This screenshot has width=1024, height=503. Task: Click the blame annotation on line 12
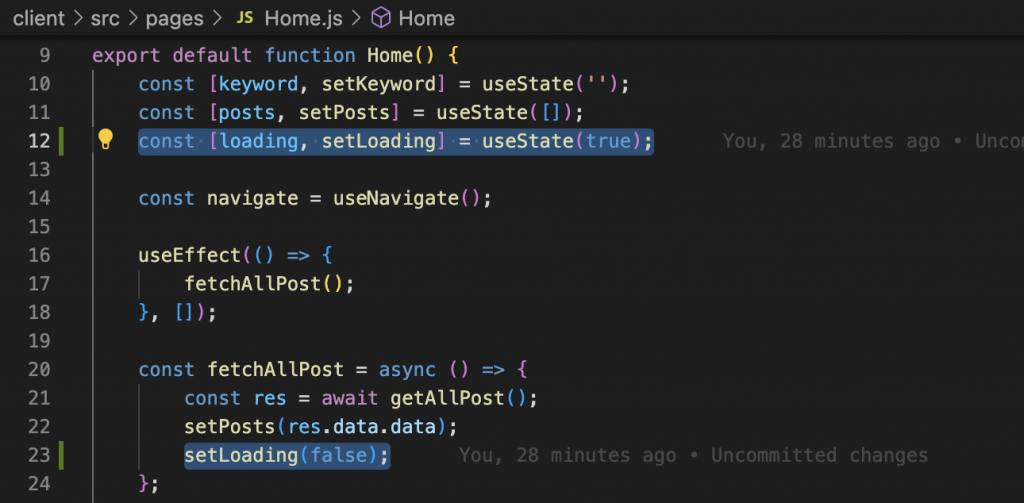pos(873,141)
